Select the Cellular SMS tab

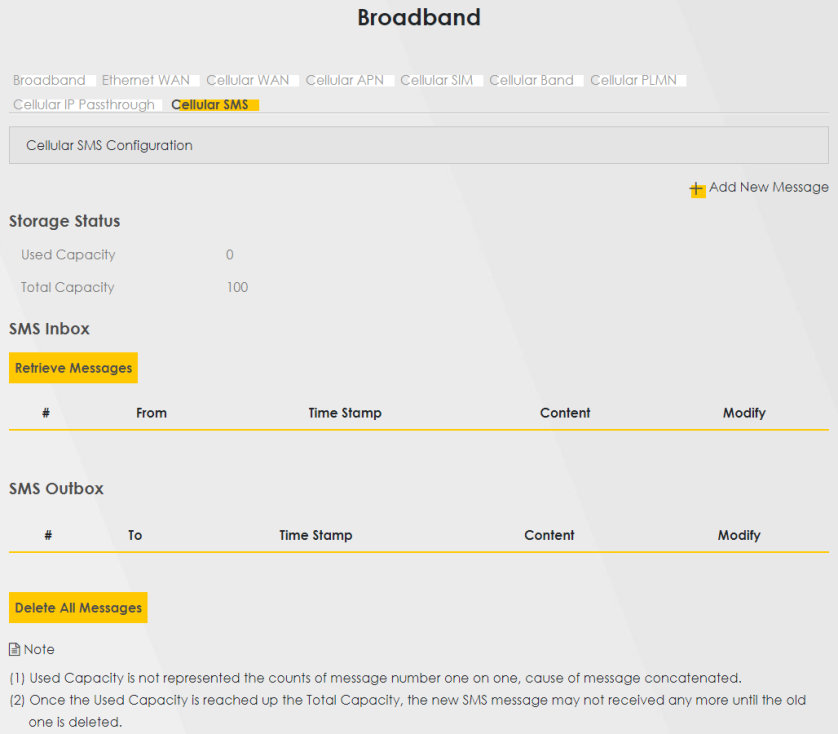point(210,105)
